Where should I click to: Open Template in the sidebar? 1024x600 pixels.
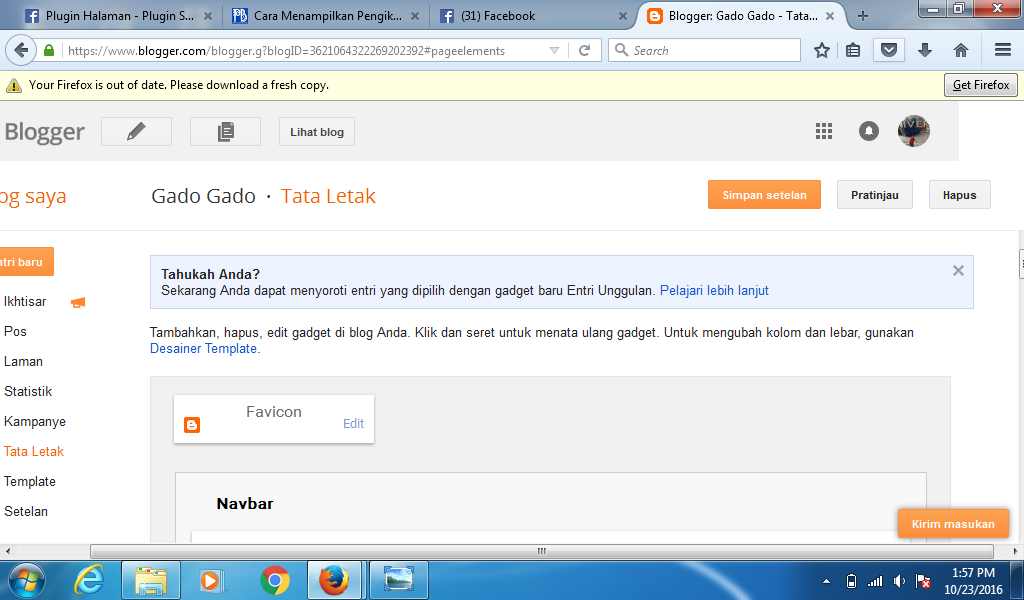29,482
